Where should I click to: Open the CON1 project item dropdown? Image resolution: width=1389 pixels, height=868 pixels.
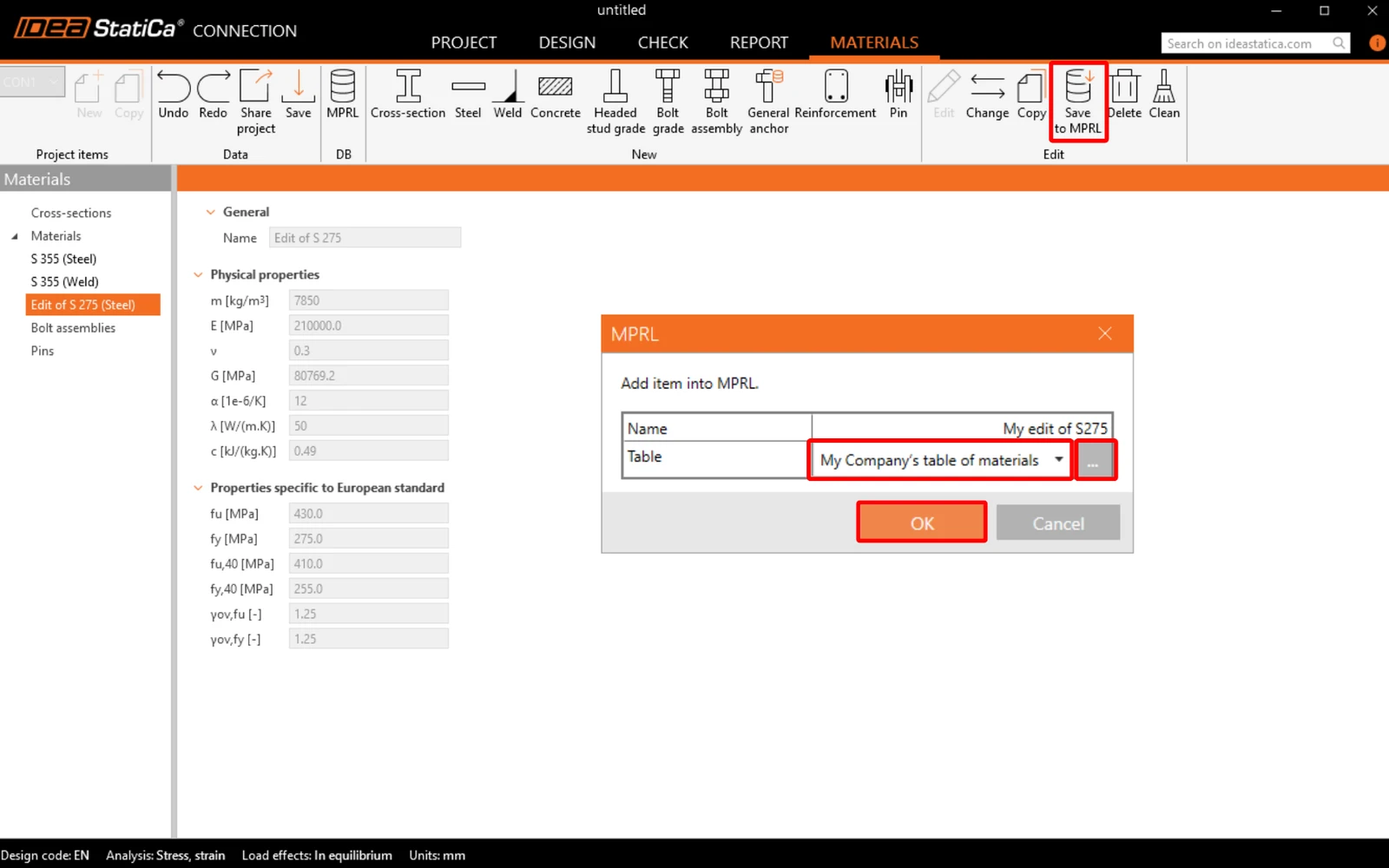click(32, 82)
